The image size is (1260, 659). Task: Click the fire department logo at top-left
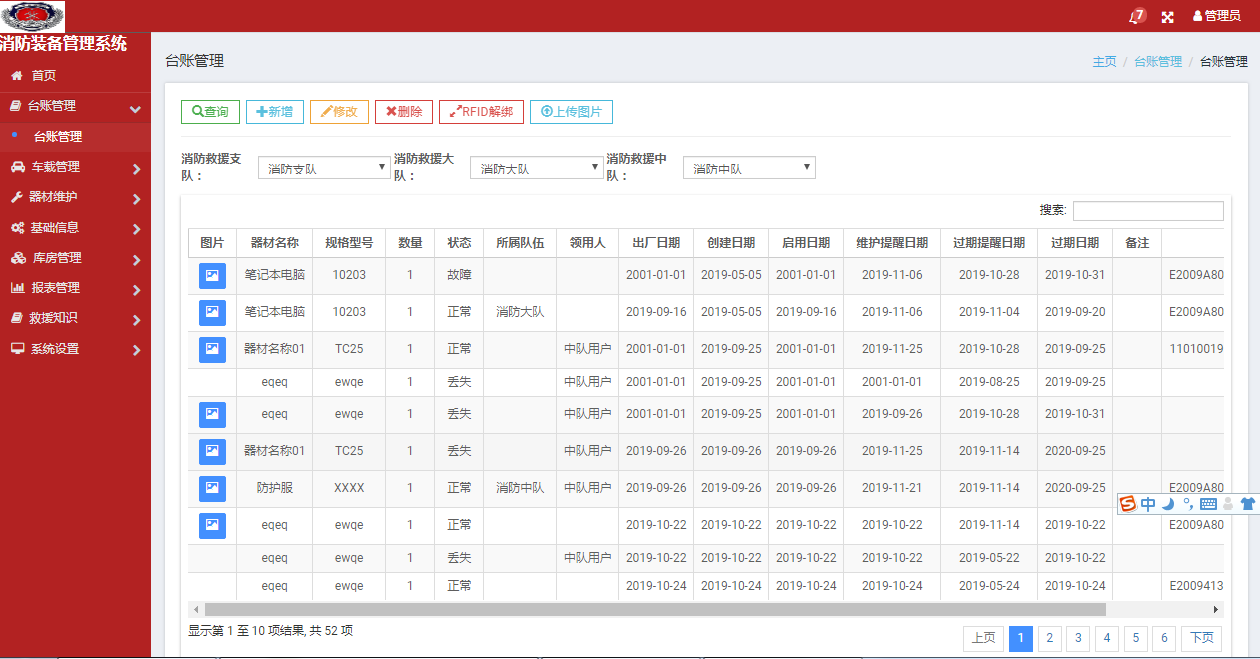click(33, 16)
